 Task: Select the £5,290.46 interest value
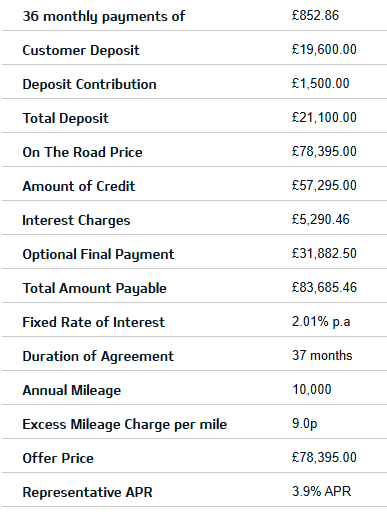point(320,219)
